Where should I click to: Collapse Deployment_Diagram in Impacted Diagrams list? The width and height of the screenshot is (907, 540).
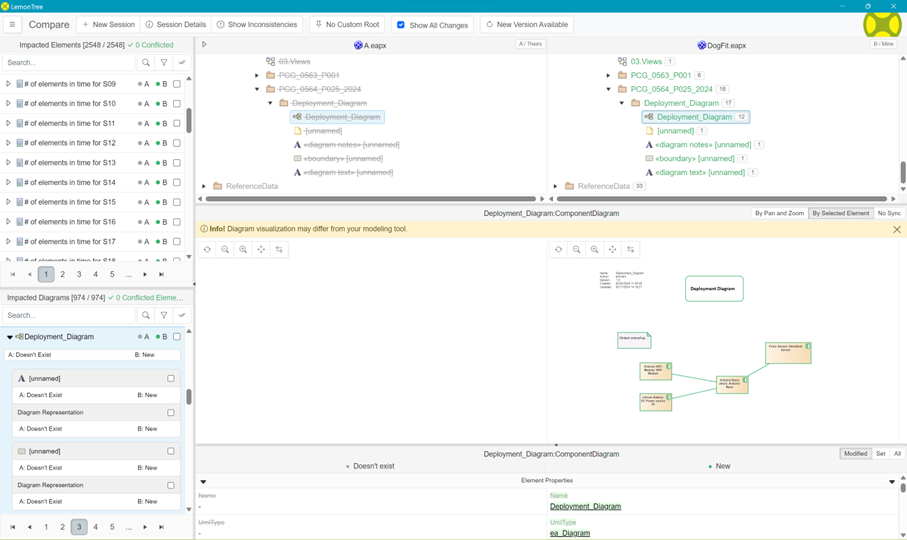click(9, 337)
